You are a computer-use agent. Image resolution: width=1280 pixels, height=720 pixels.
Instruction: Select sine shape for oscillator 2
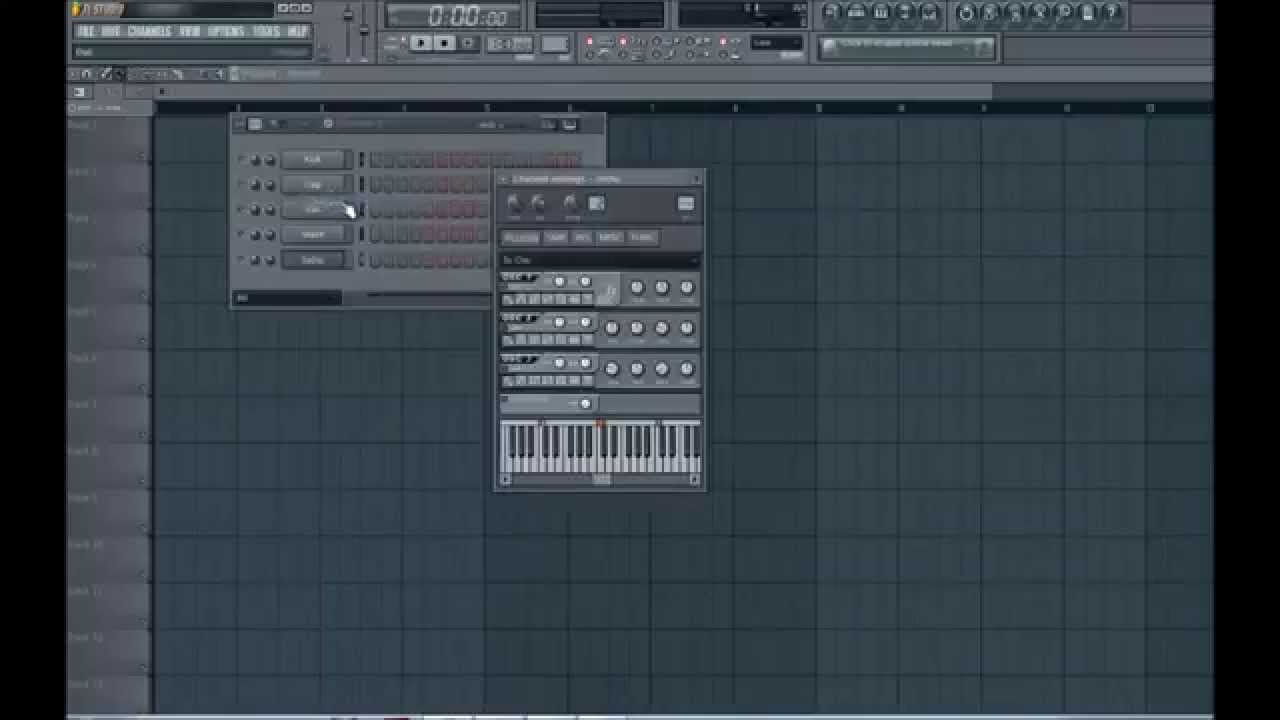pyautogui.click(x=509, y=340)
